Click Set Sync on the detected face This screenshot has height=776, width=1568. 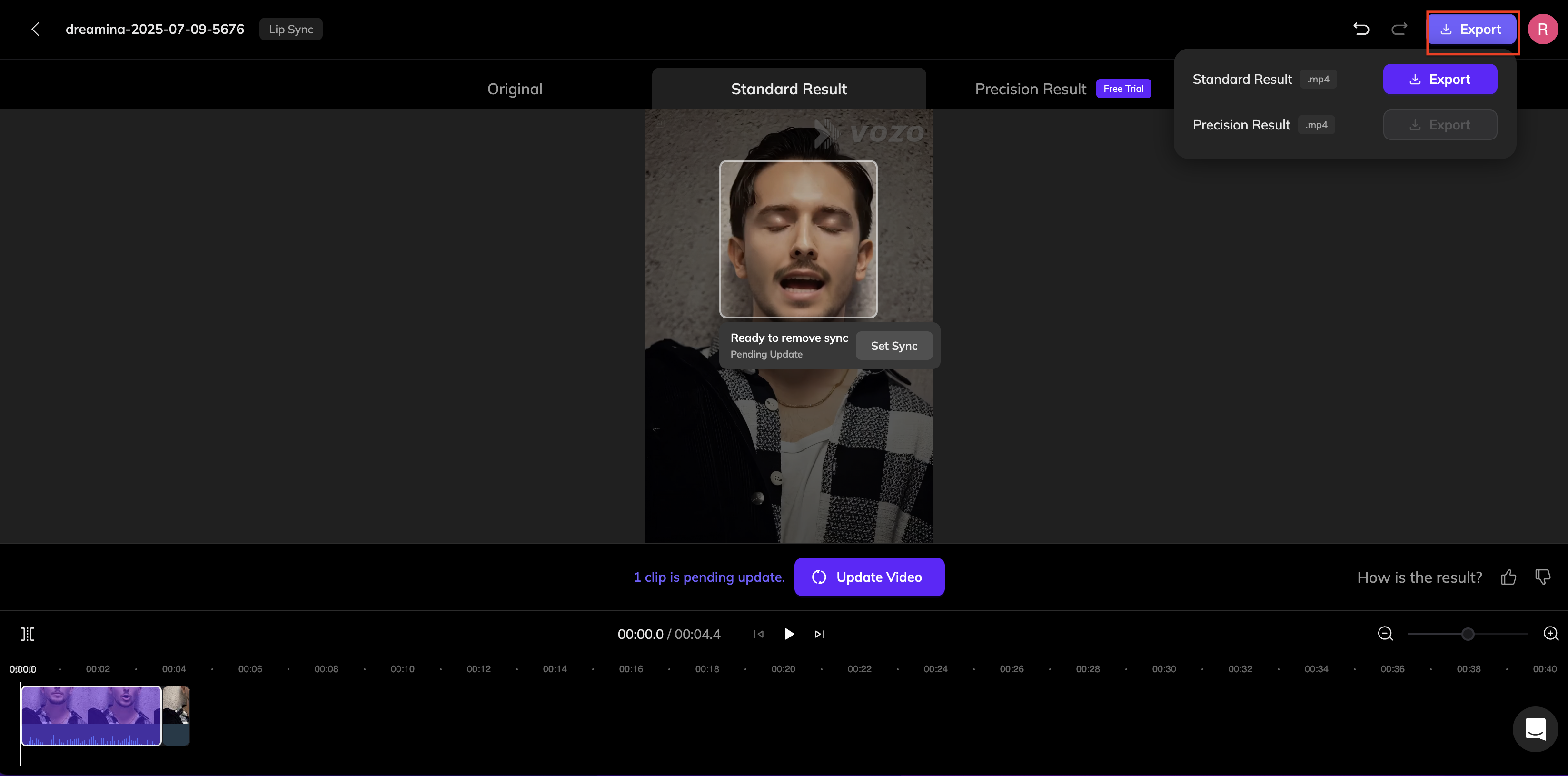click(x=893, y=345)
